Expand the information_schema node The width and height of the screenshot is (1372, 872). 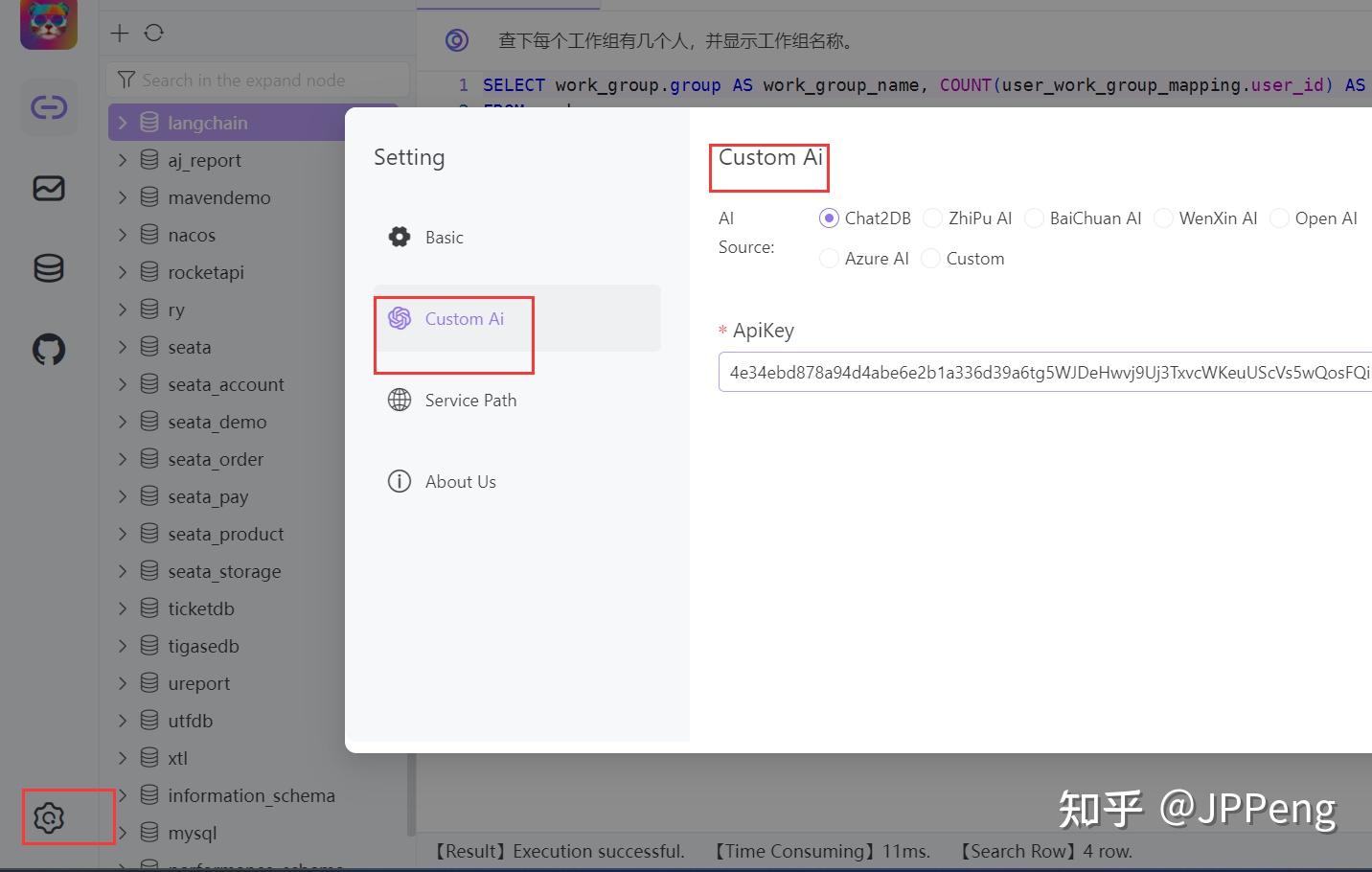coord(122,795)
